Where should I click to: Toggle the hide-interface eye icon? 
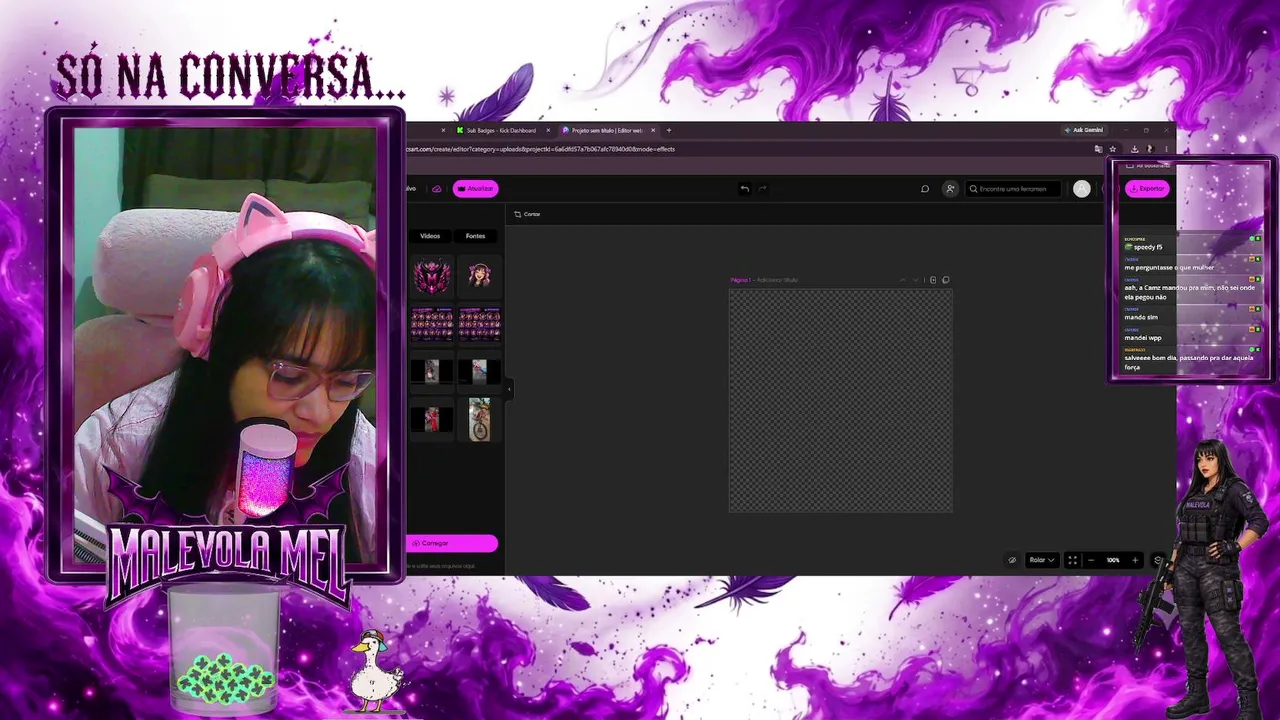[x=1012, y=560]
